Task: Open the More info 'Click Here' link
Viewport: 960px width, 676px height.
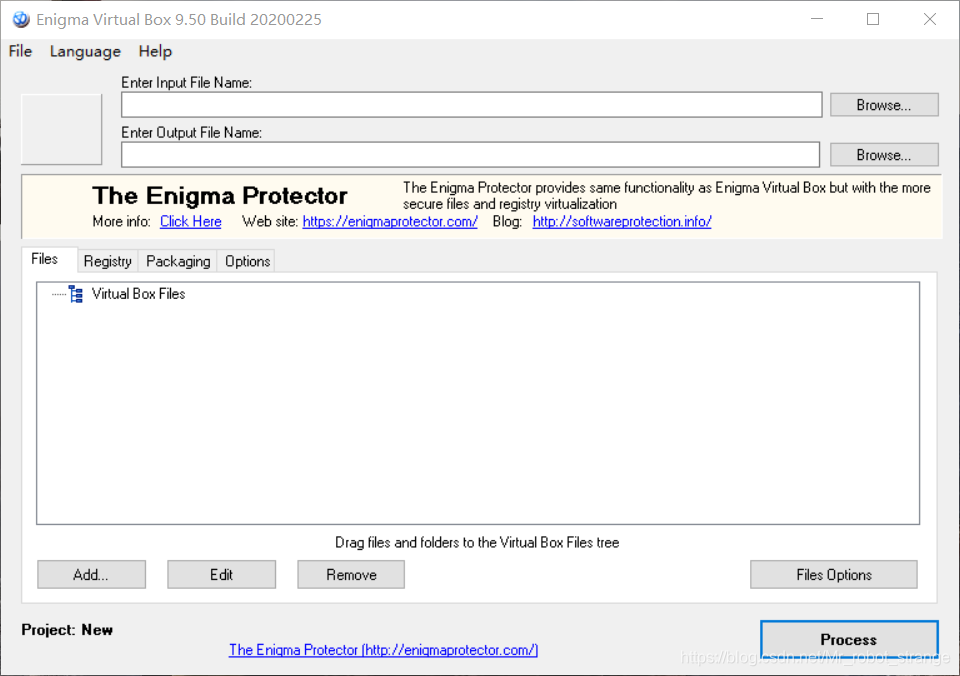Action: (190, 222)
